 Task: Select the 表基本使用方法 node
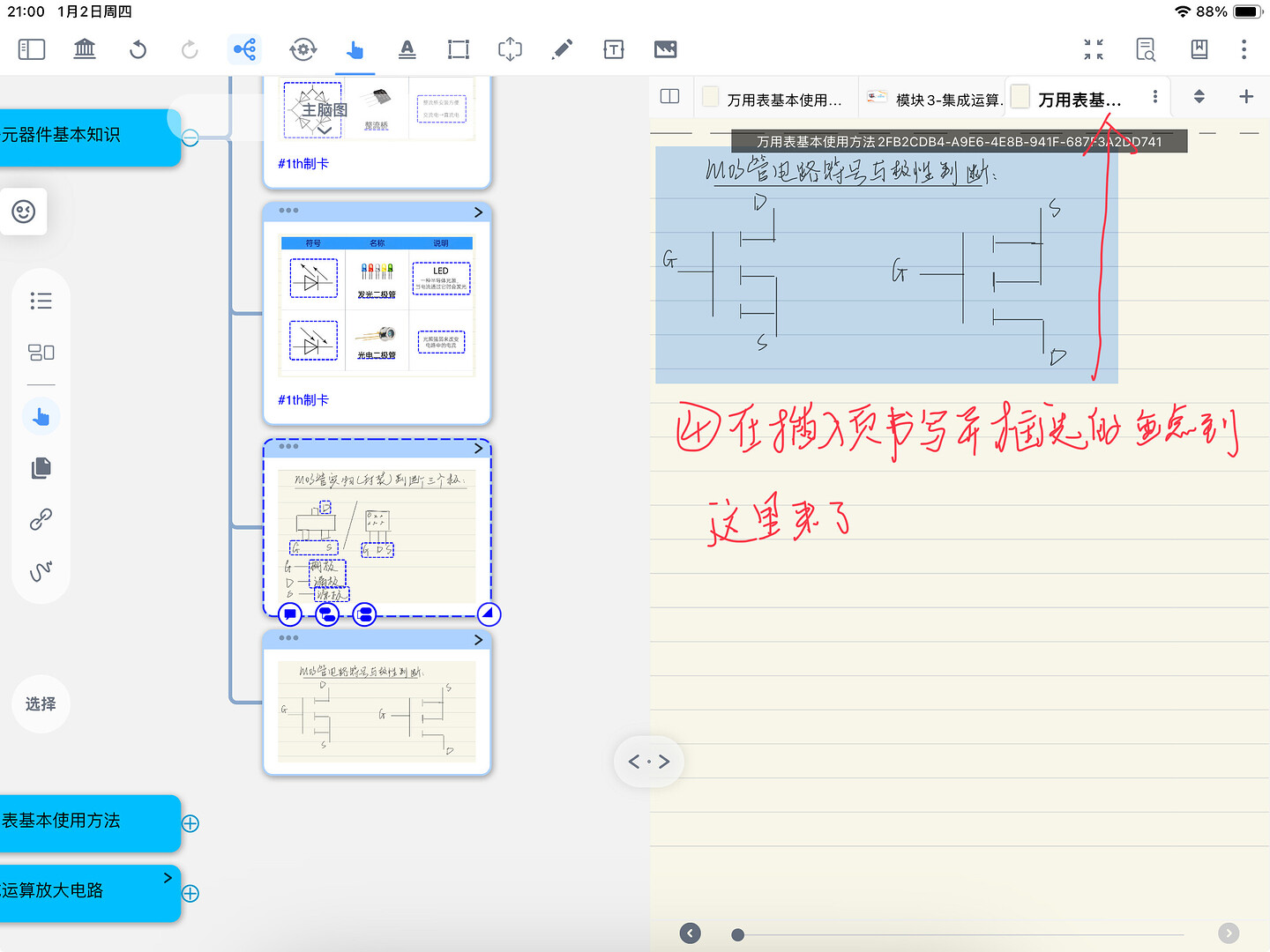coord(88,822)
